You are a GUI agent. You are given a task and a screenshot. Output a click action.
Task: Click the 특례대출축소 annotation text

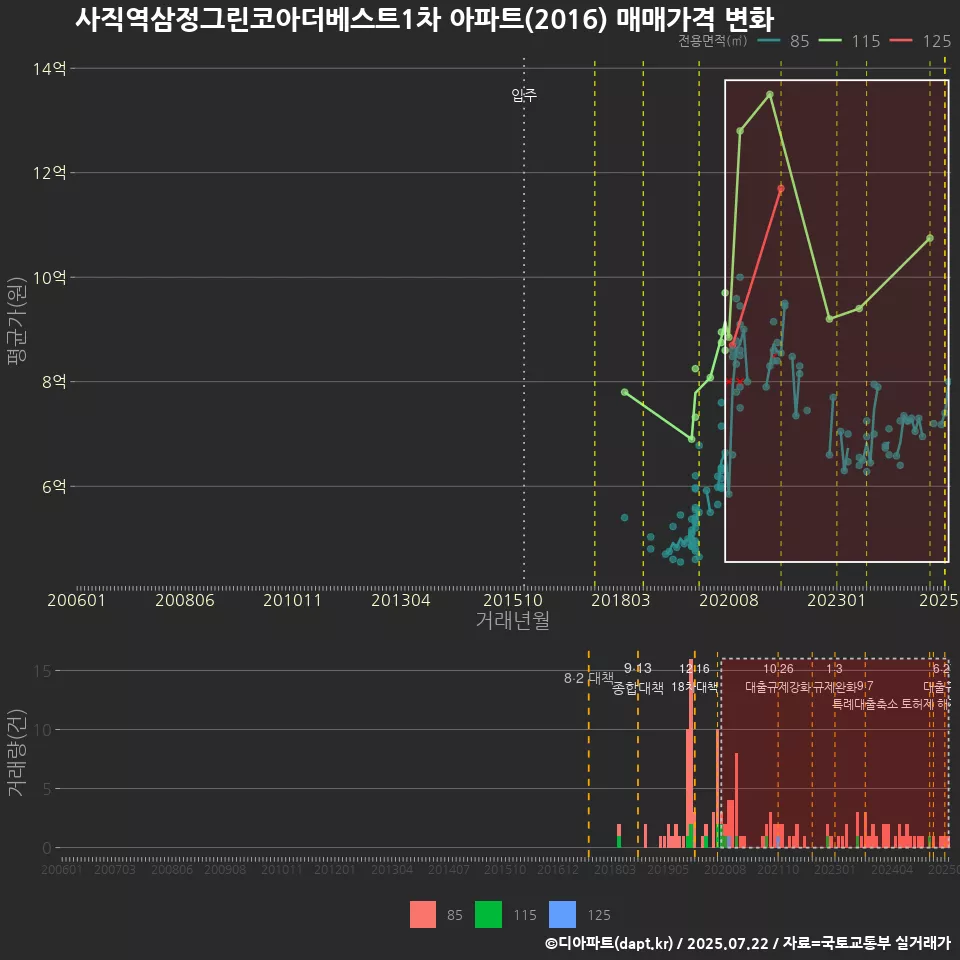coord(865,704)
